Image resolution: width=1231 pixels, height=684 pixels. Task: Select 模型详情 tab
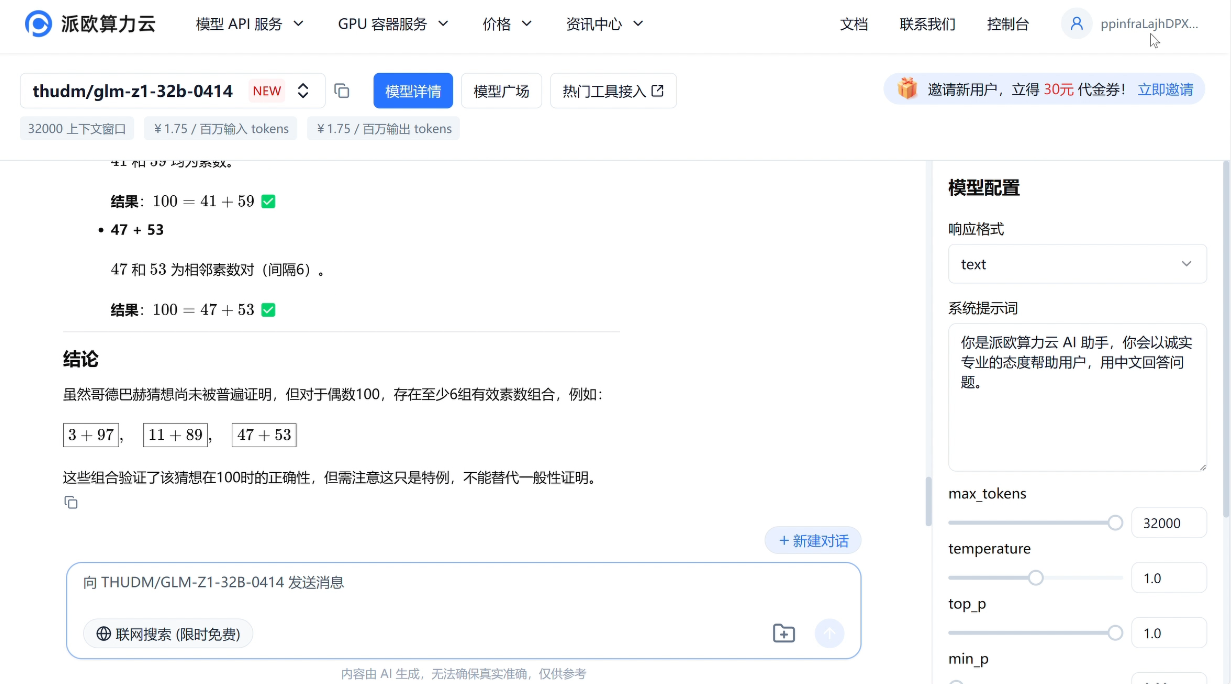click(x=413, y=91)
